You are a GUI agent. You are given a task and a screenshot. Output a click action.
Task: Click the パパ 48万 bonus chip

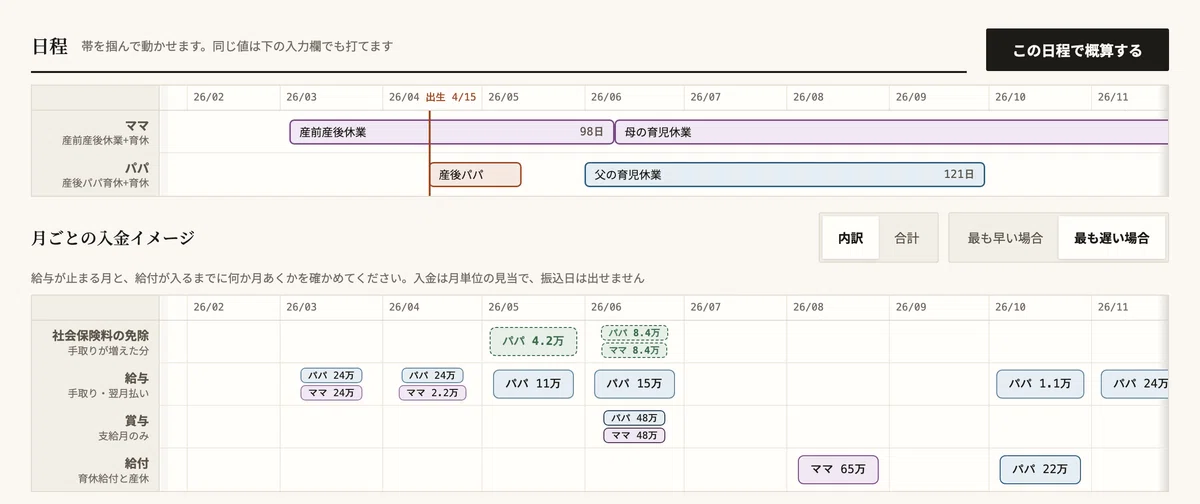(634, 418)
